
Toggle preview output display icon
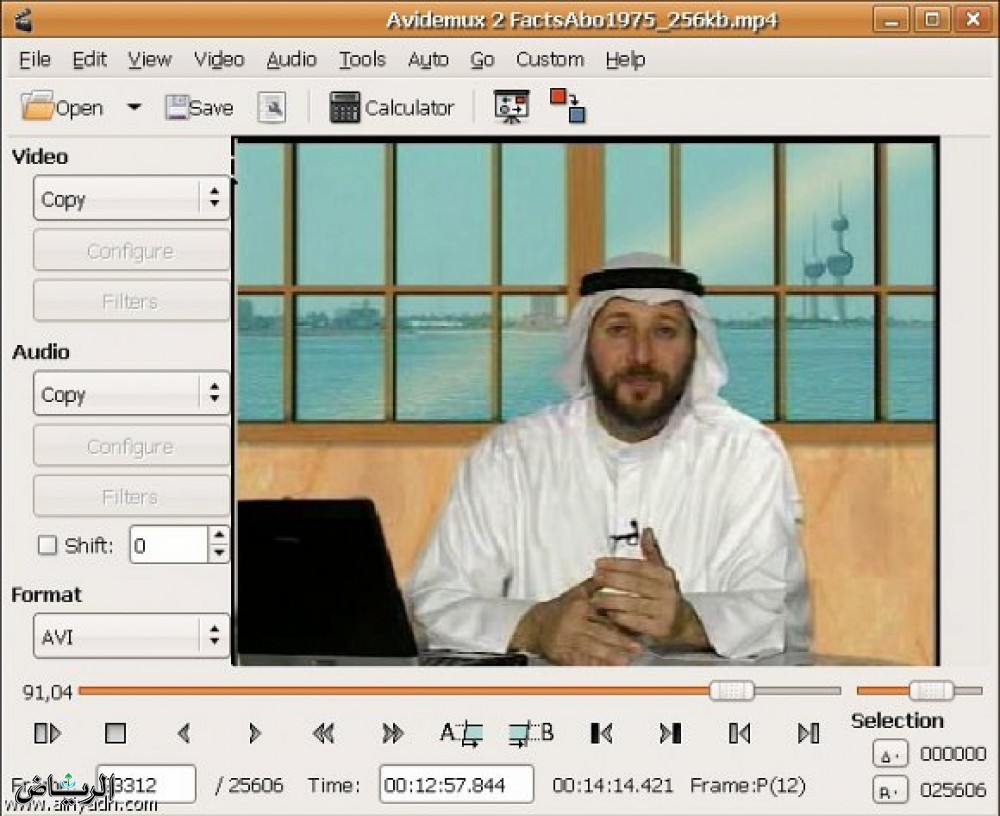511,107
